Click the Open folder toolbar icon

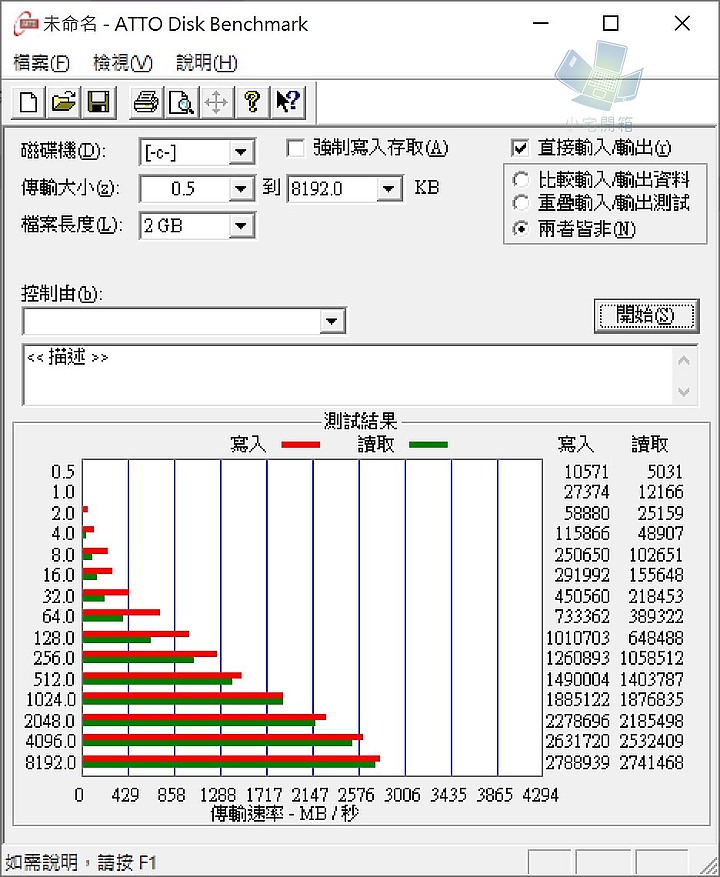[x=63, y=102]
